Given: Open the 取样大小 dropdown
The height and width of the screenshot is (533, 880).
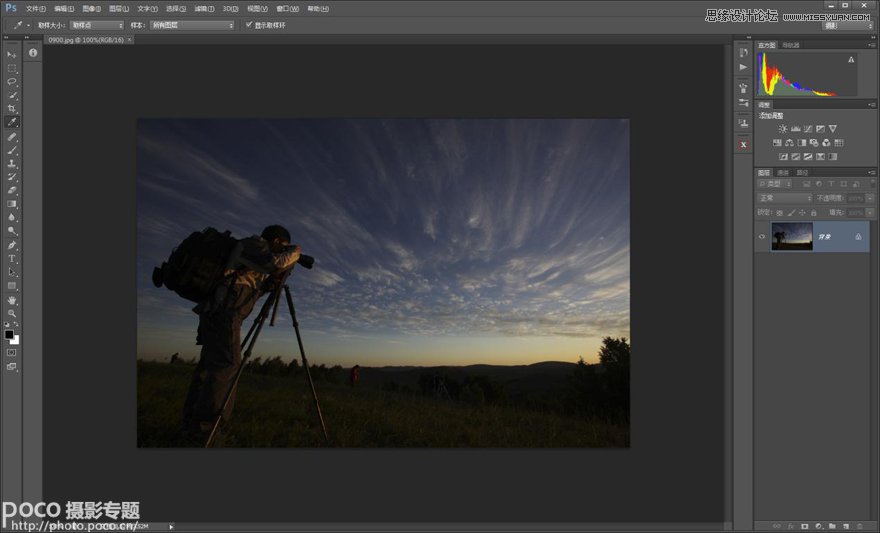Looking at the screenshot, I should [97, 25].
